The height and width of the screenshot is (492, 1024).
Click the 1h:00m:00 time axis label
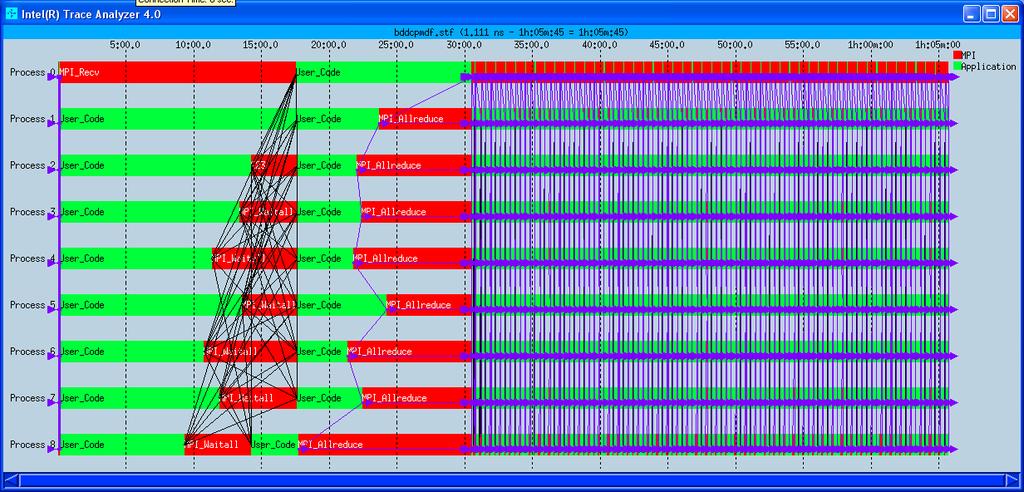[x=871, y=45]
